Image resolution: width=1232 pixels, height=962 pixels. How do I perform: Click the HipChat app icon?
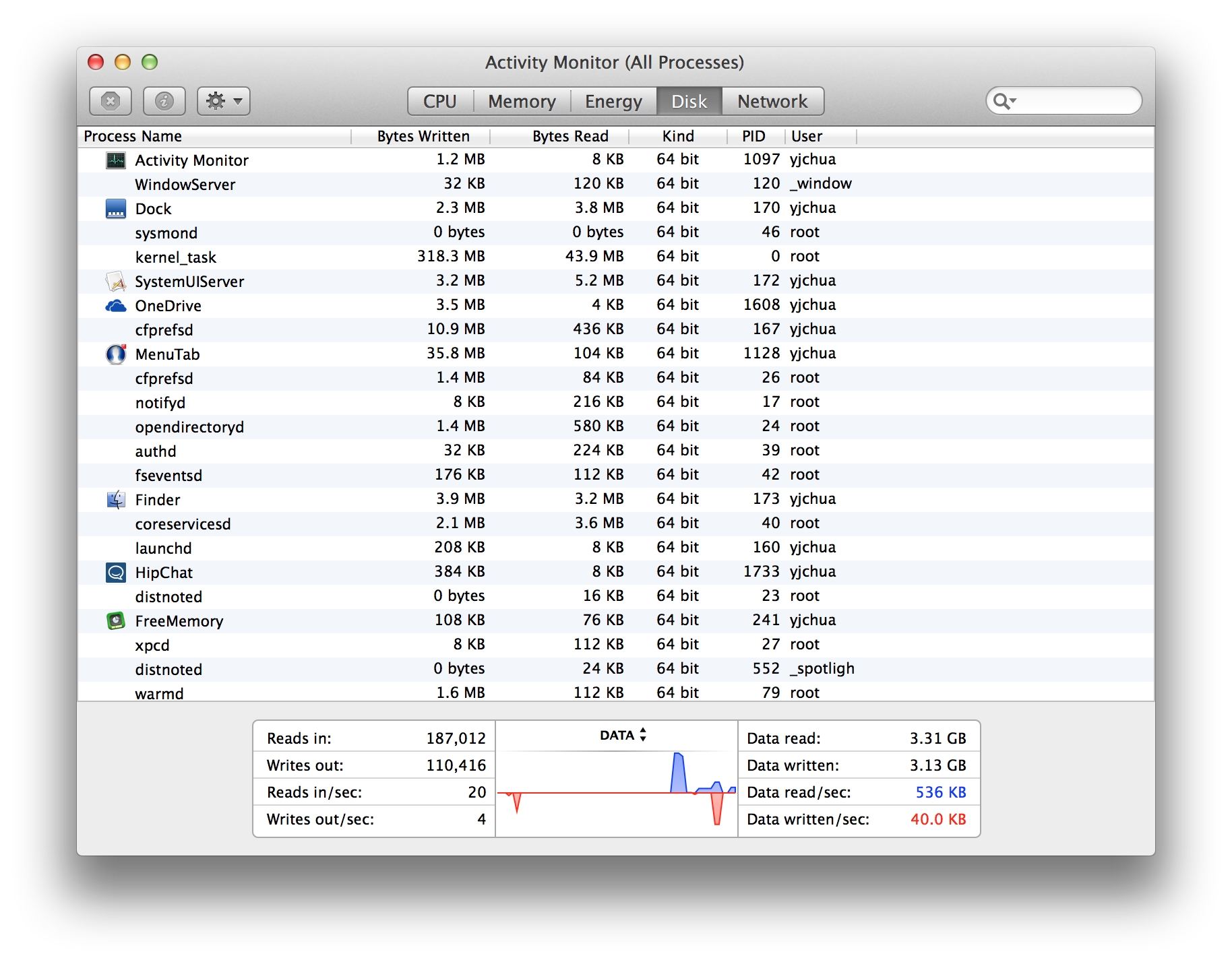[x=116, y=573]
